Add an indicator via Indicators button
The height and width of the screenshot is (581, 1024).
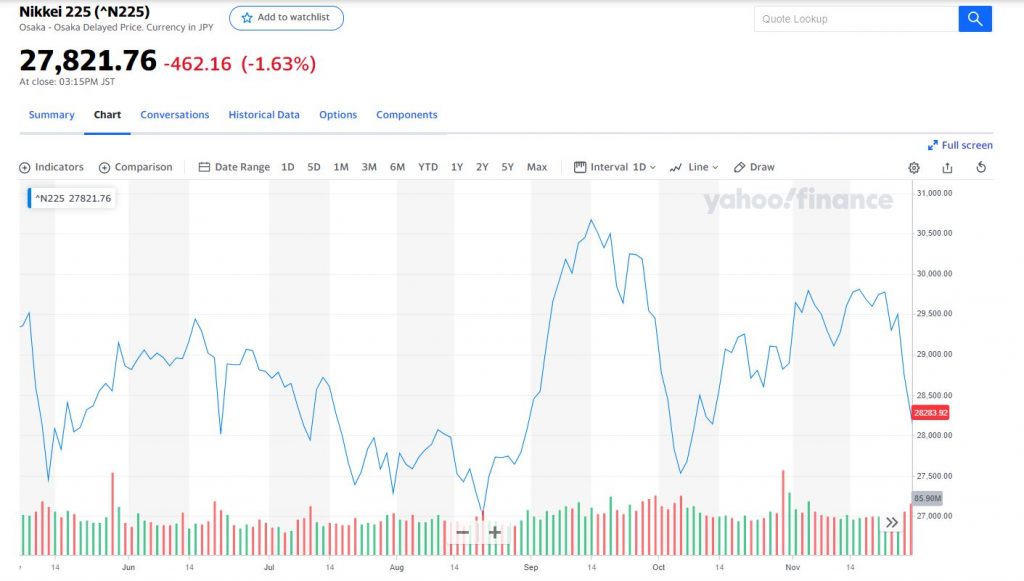click(52, 167)
